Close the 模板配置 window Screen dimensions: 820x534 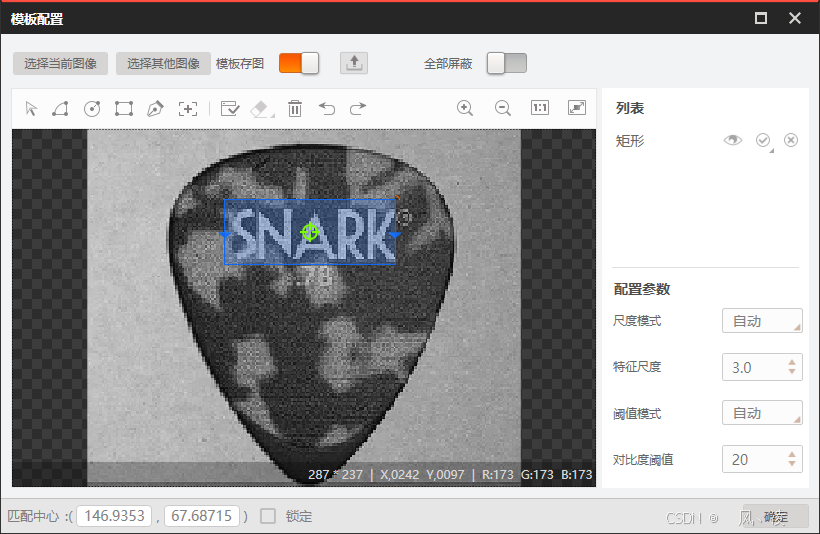(x=795, y=18)
